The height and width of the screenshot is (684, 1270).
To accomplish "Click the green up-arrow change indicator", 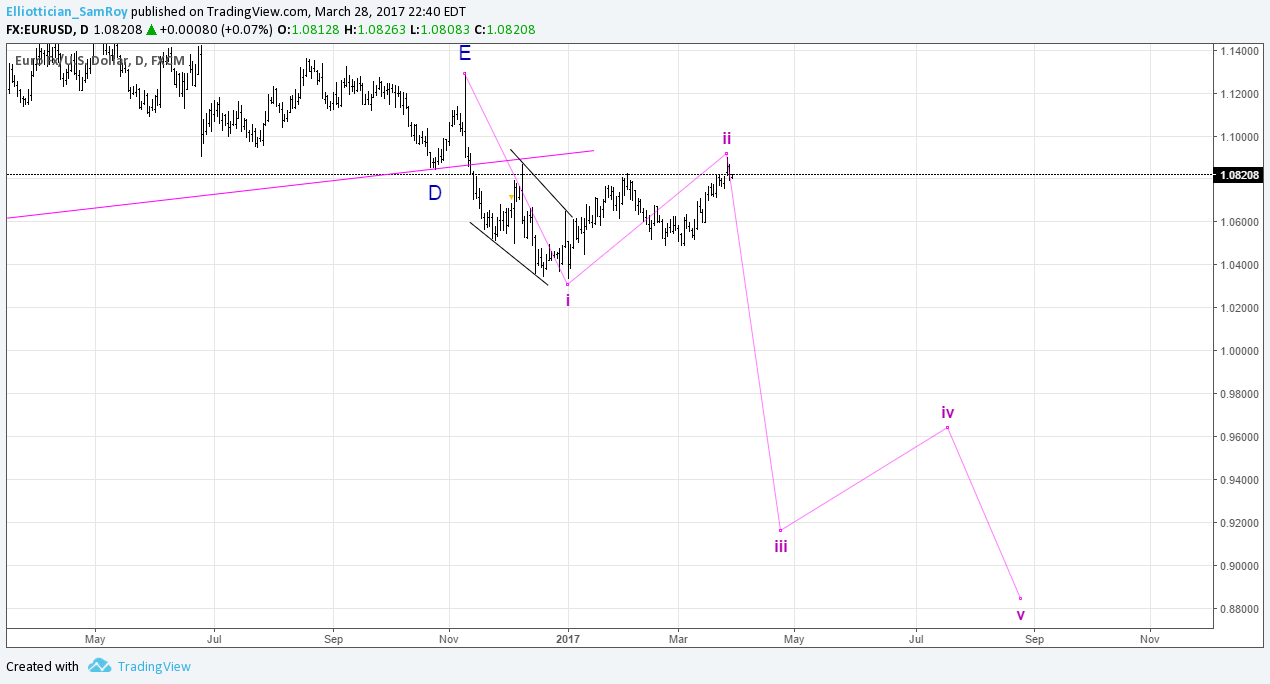I will (x=151, y=30).
